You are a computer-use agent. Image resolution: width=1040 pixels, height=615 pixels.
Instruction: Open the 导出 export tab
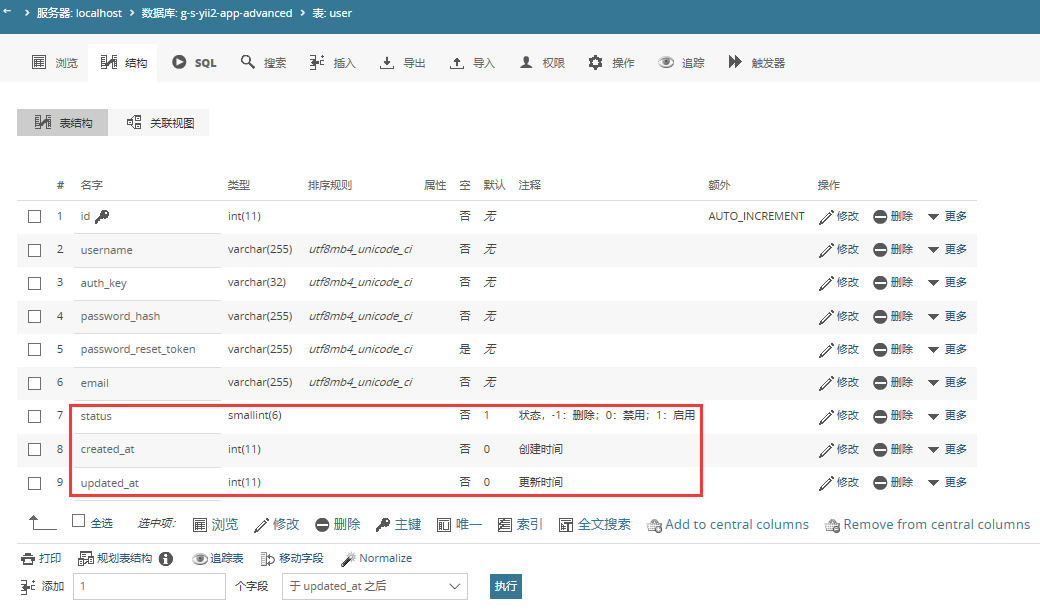[x=403, y=63]
